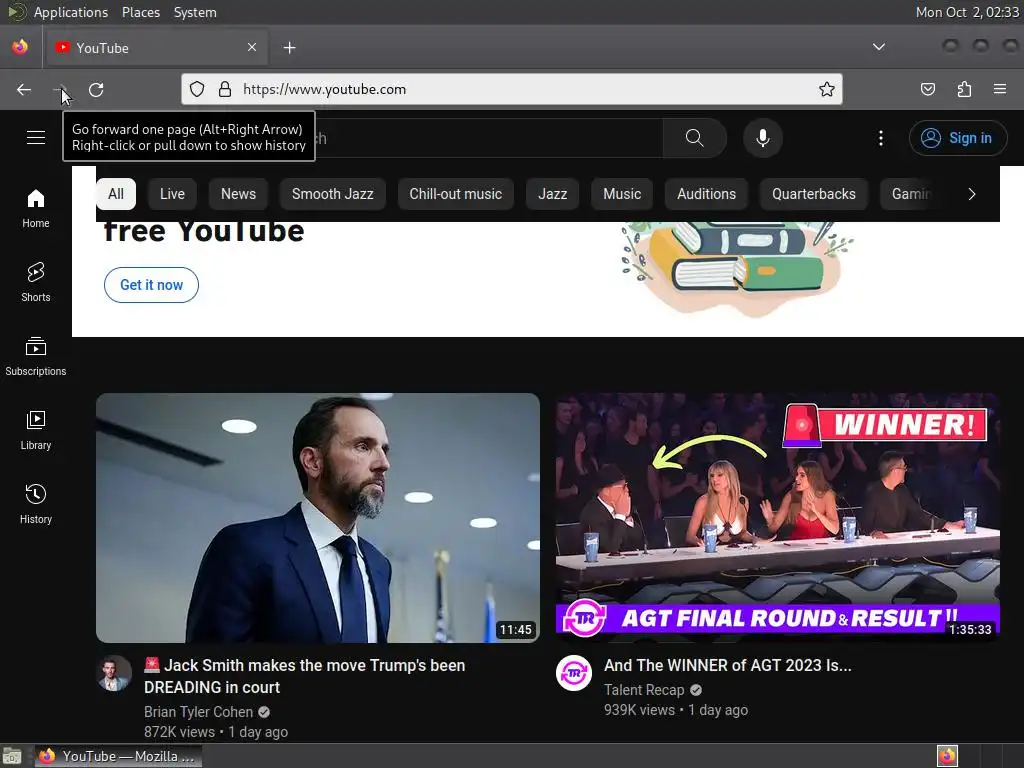
Task: Save page to Pocket
Action: coord(927,89)
